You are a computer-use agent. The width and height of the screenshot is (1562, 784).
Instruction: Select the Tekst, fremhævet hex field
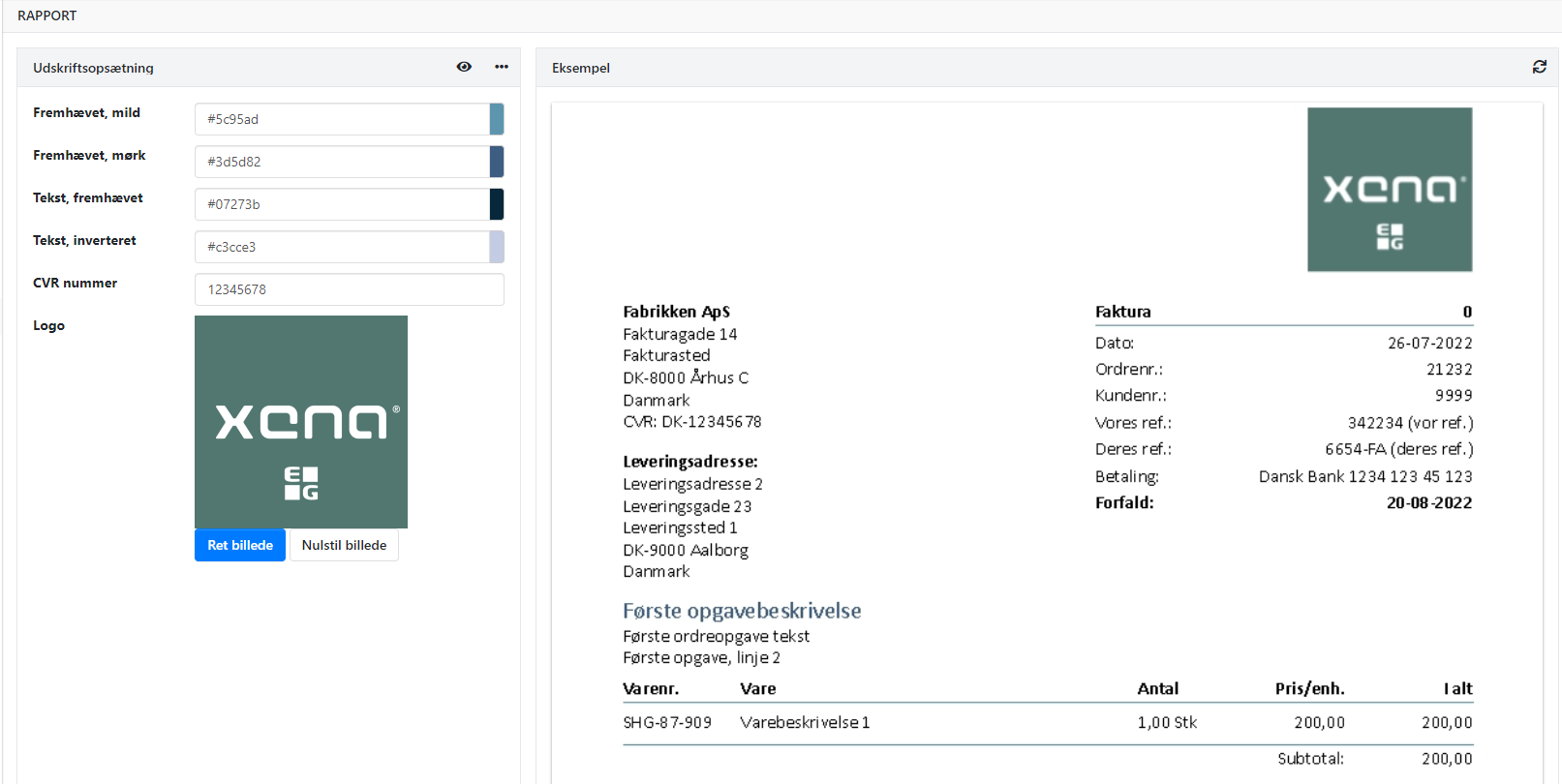(342, 204)
